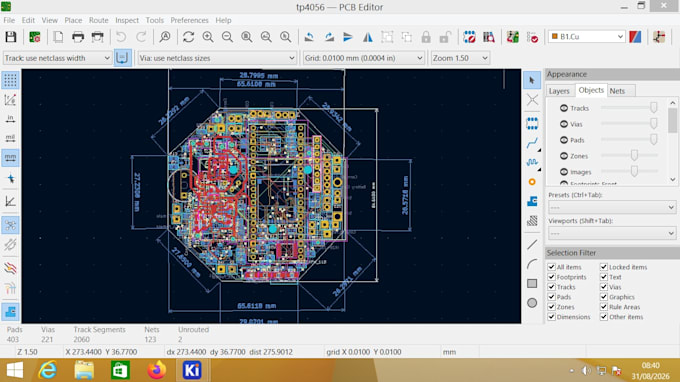This screenshot has width=680, height=382.
Task: Open the B1.Cu layer selector
Action: point(587,37)
